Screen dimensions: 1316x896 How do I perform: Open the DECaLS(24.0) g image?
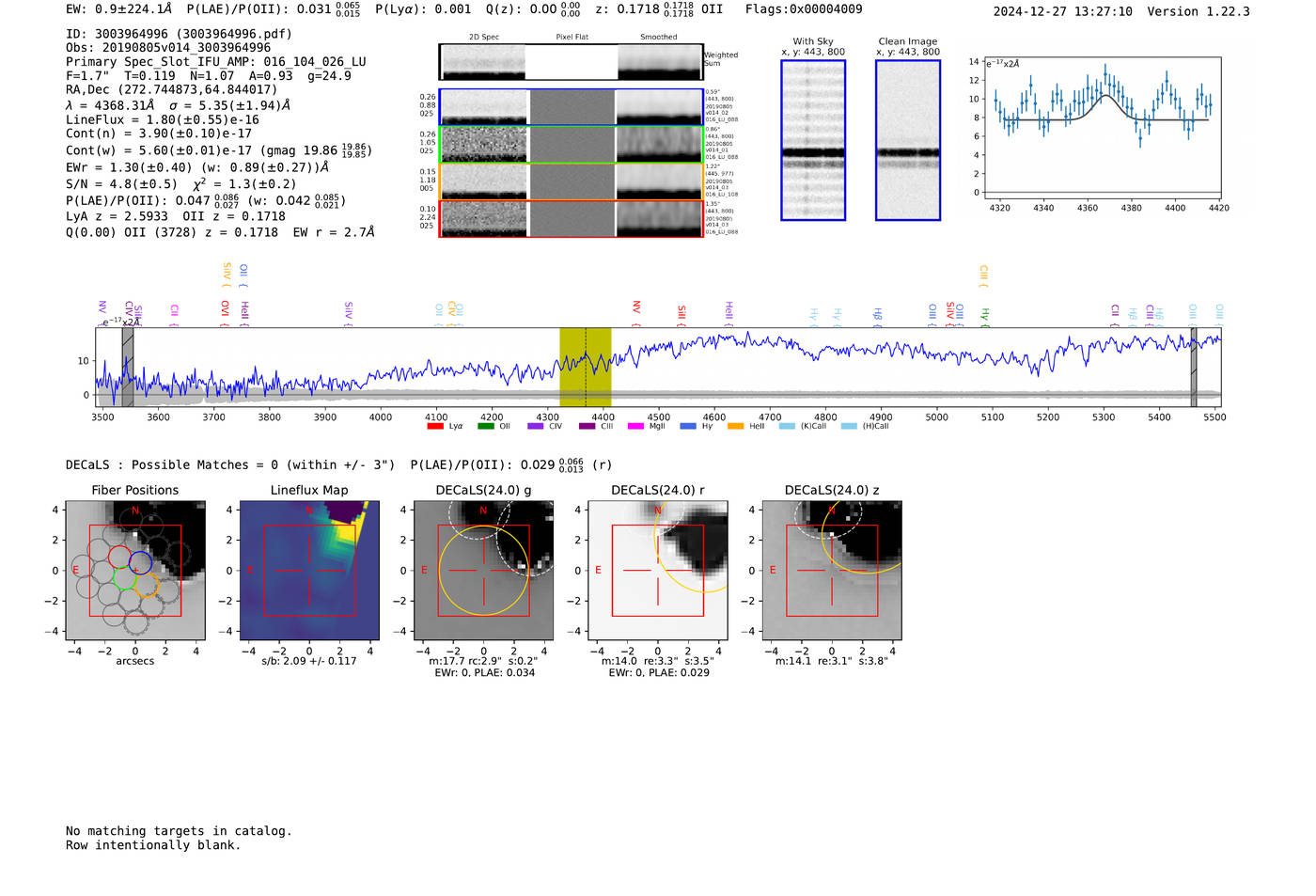pos(484,571)
